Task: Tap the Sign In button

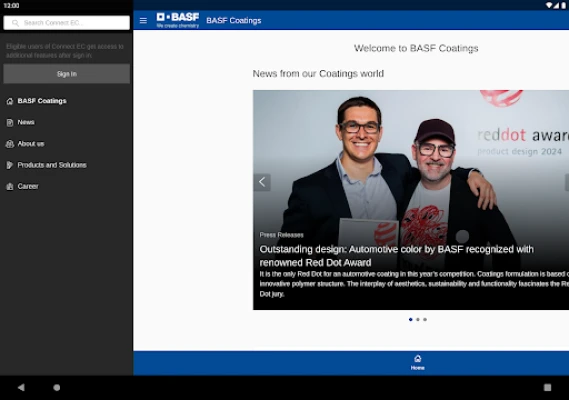Action: point(66,74)
